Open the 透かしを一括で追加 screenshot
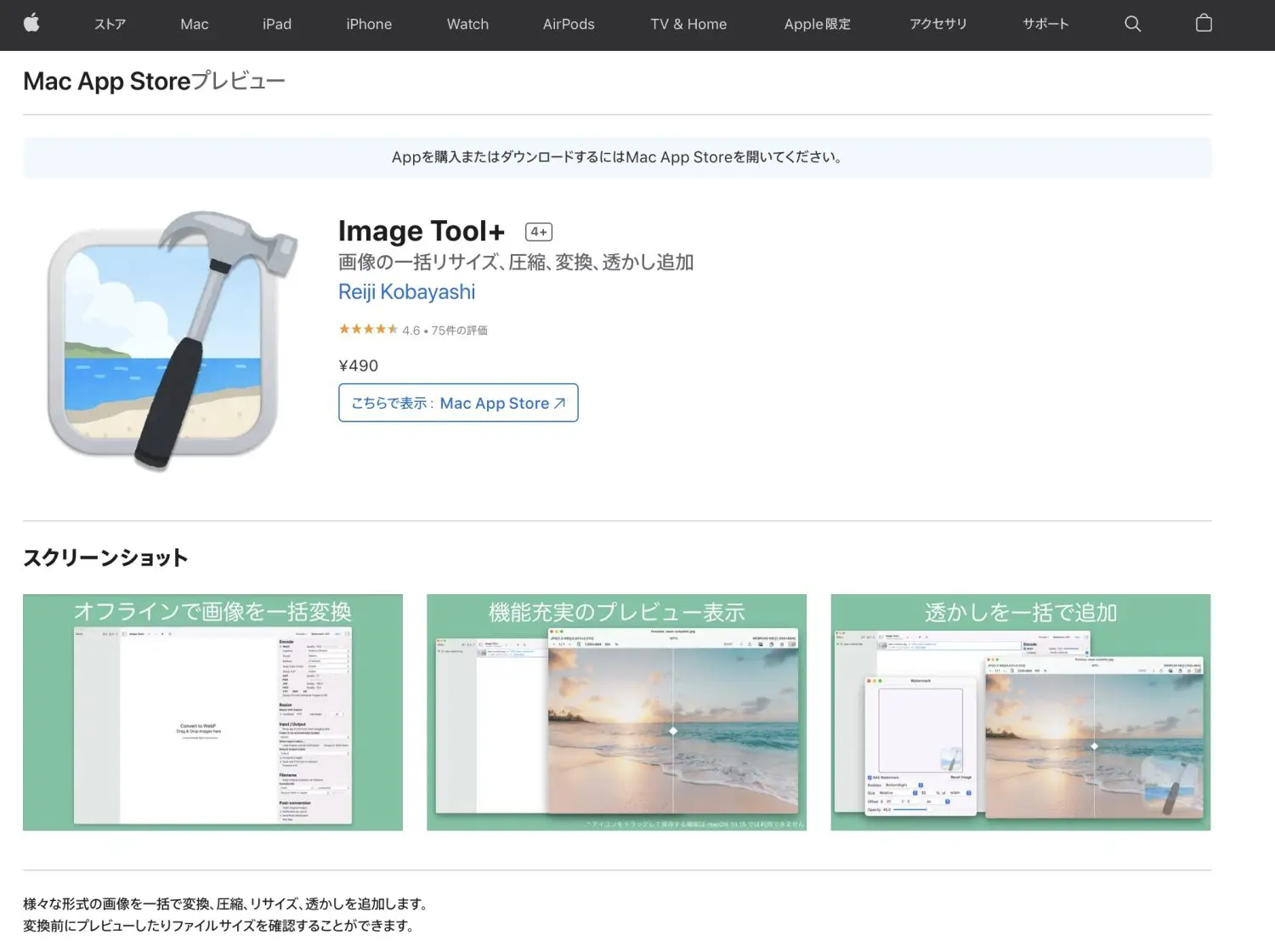 (1021, 712)
